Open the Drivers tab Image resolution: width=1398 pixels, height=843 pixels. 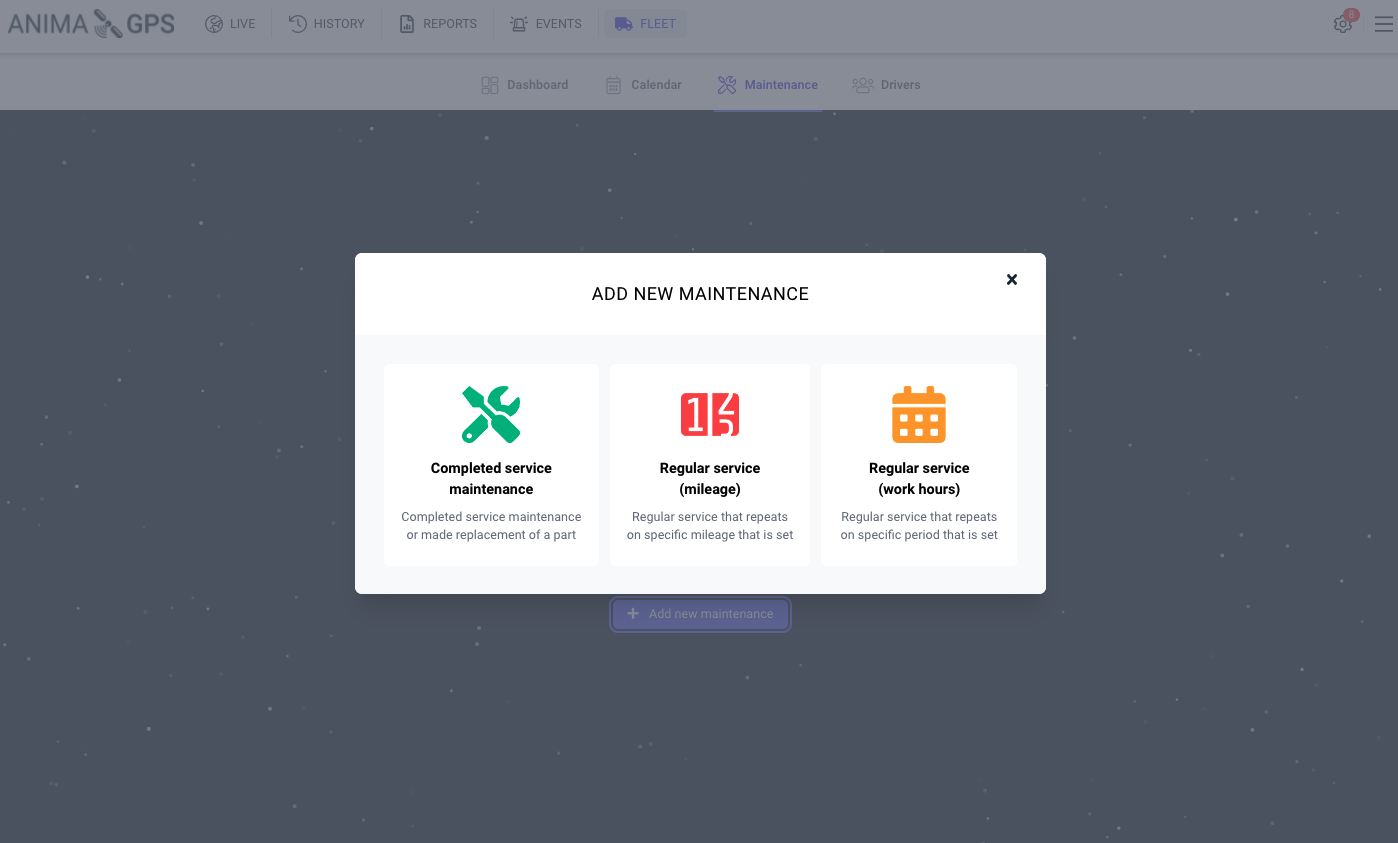tap(886, 85)
